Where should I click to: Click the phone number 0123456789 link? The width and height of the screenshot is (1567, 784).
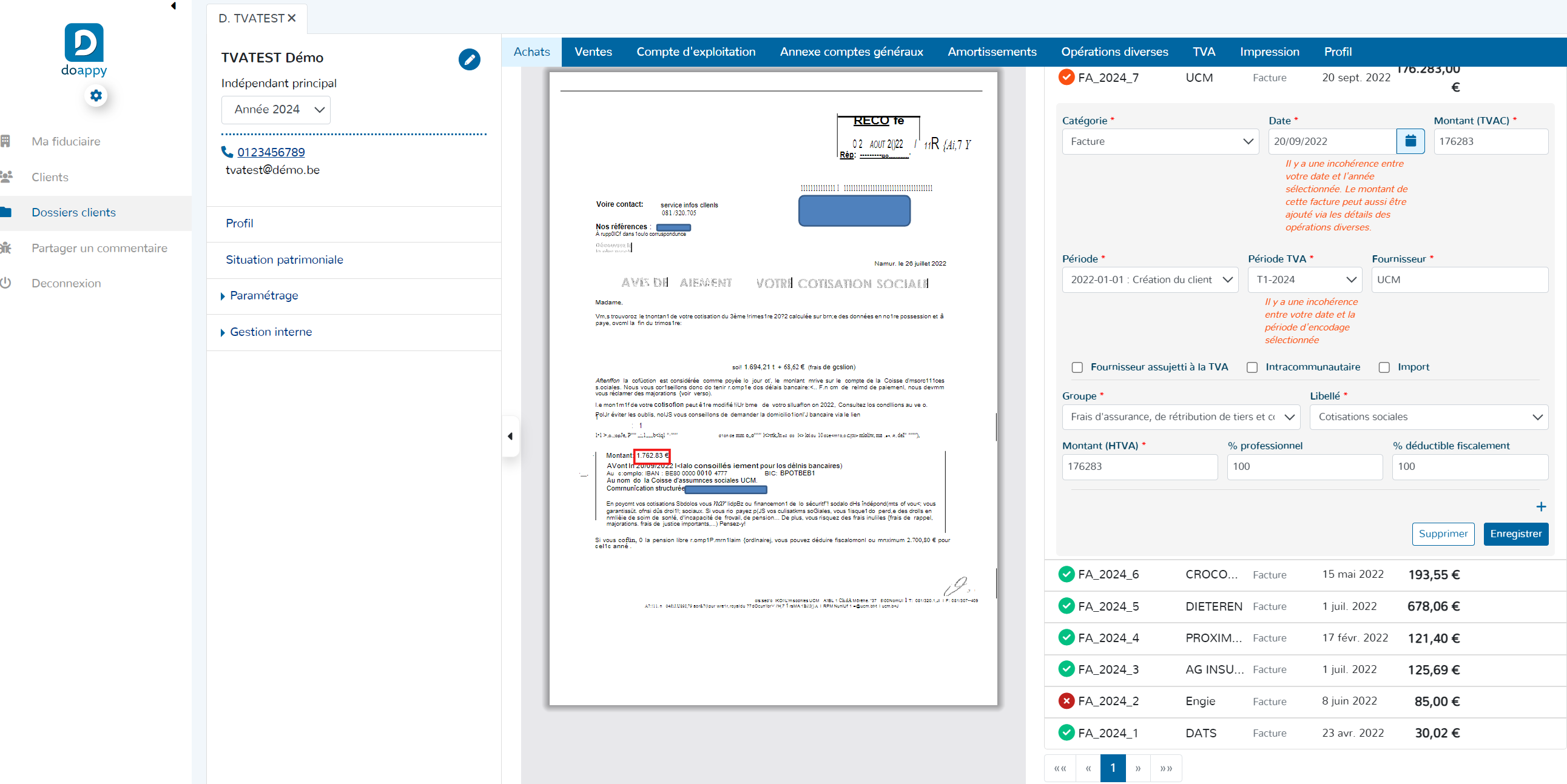[x=271, y=152]
